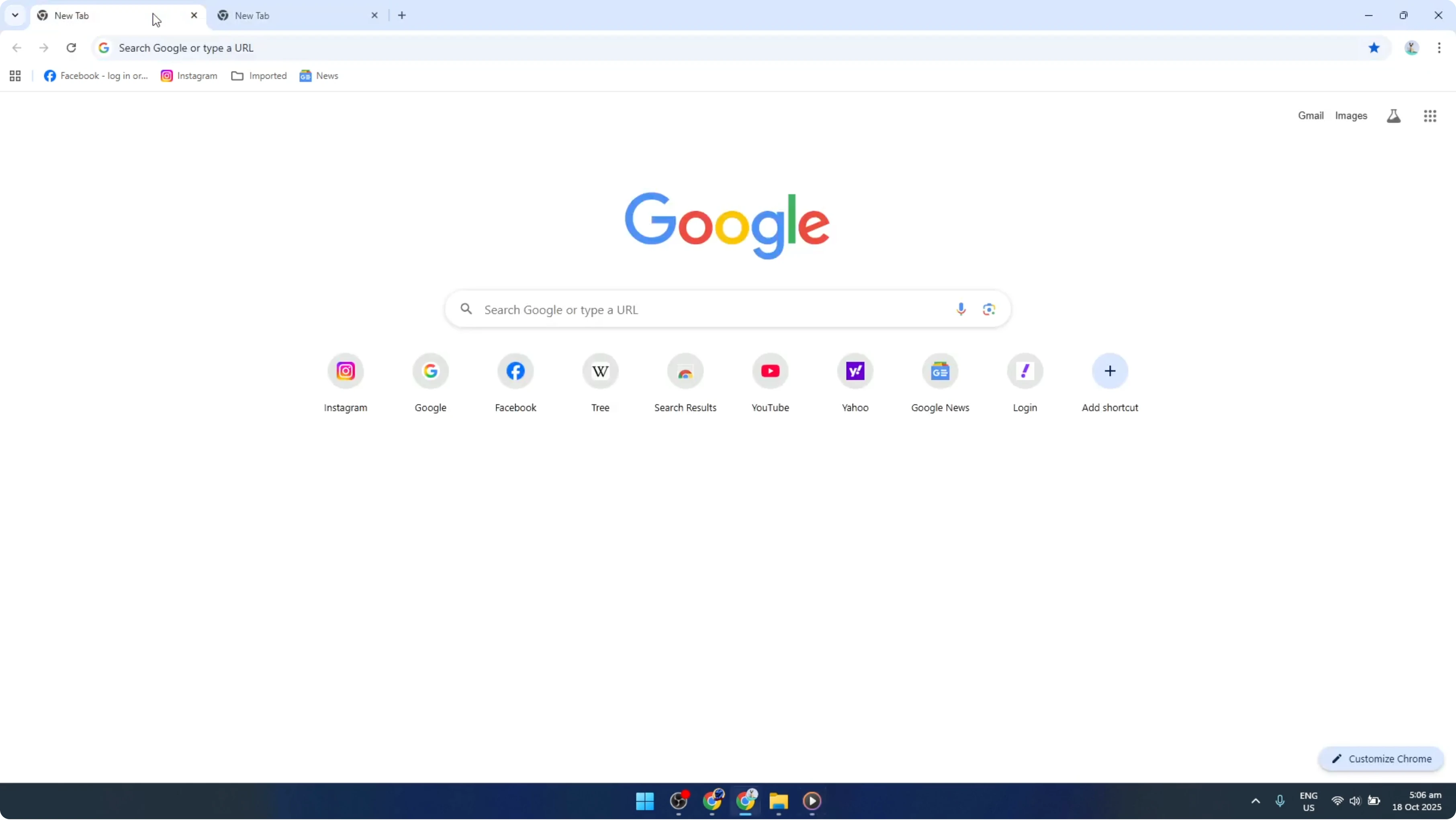Click the Google logo
1456x820 pixels.
tap(727, 225)
